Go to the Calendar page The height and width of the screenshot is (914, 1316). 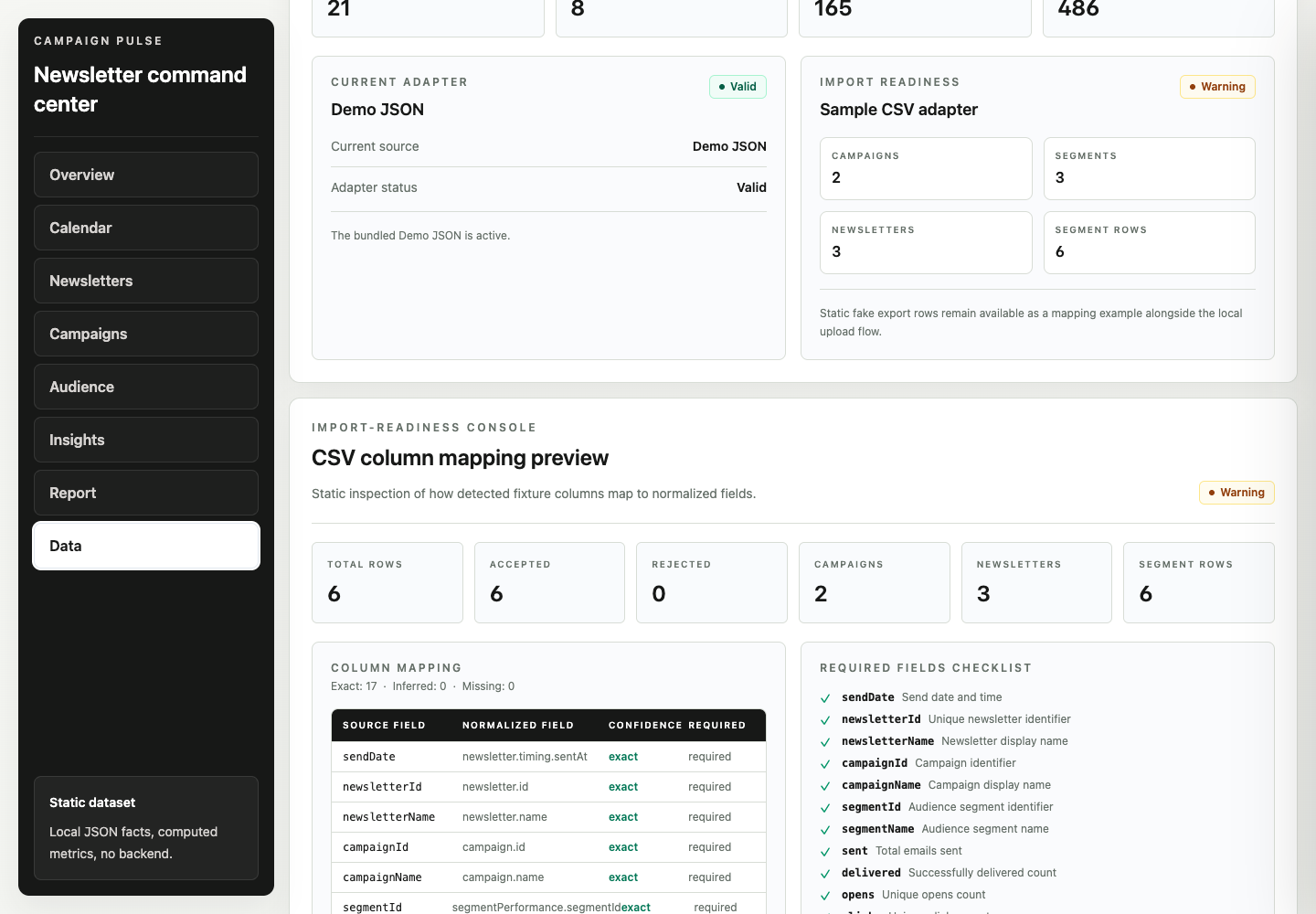click(x=146, y=228)
